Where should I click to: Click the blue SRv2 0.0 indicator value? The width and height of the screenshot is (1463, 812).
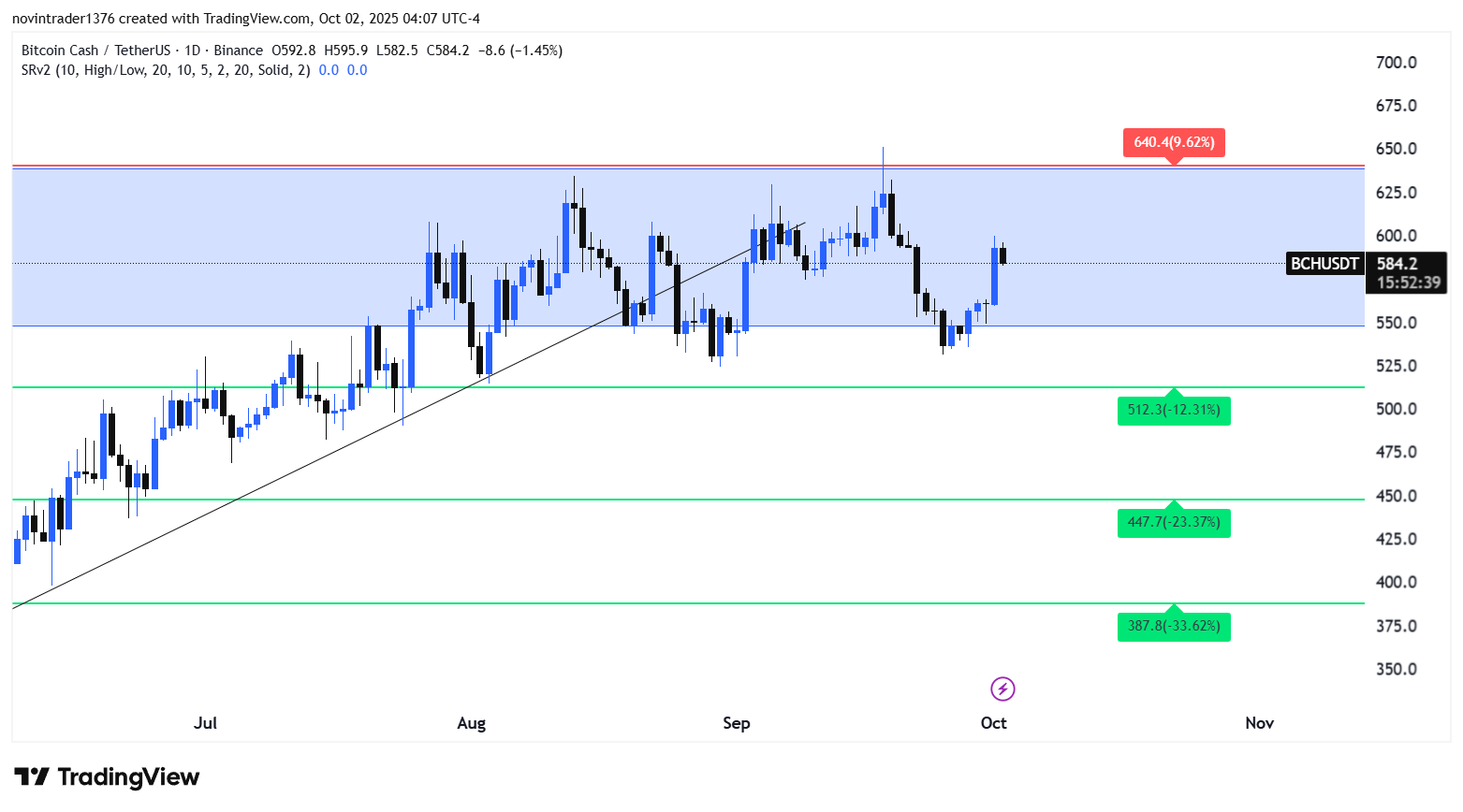[329, 70]
